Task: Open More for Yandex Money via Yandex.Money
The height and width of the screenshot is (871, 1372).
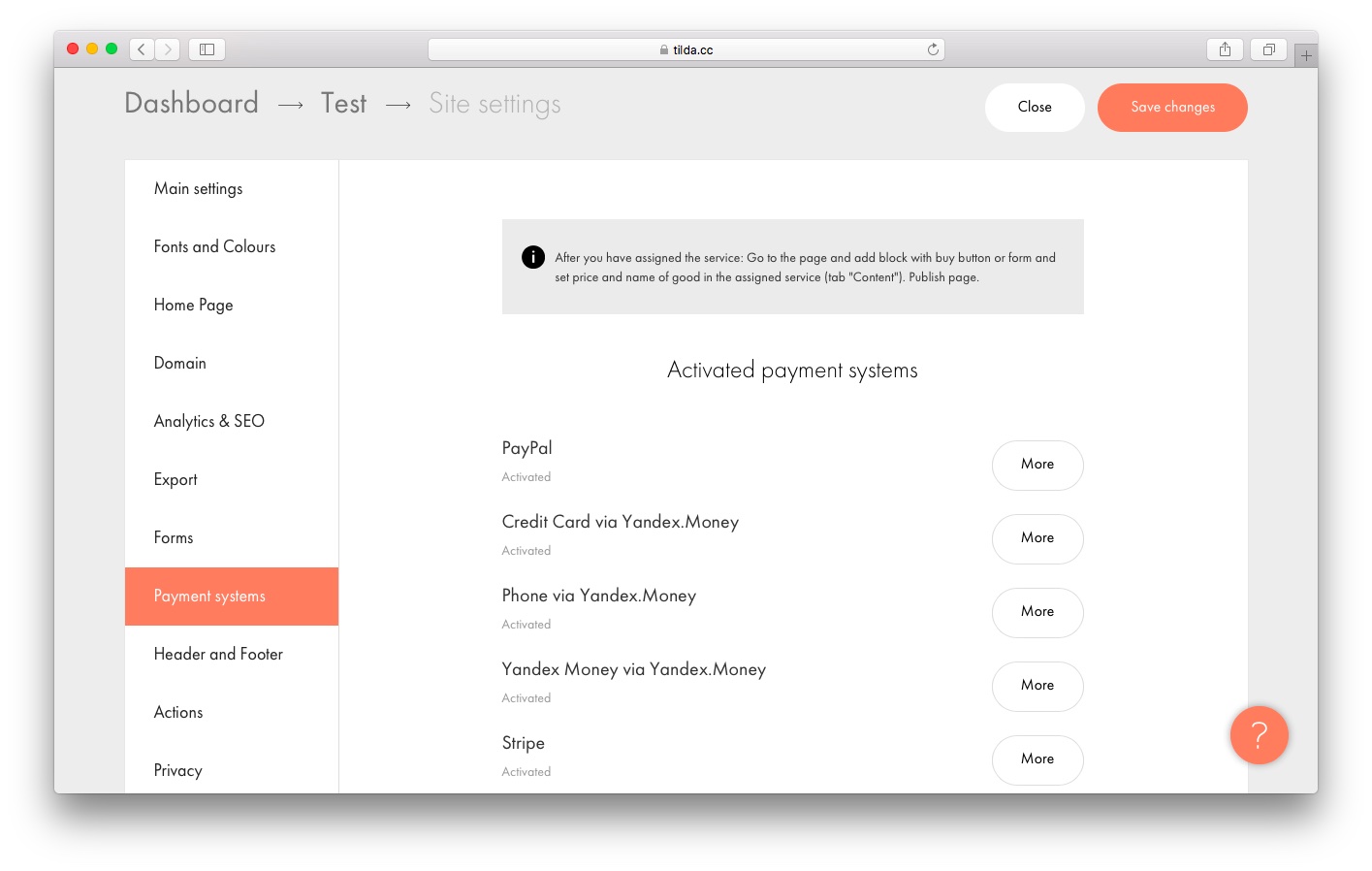Action: tap(1037, 687)
